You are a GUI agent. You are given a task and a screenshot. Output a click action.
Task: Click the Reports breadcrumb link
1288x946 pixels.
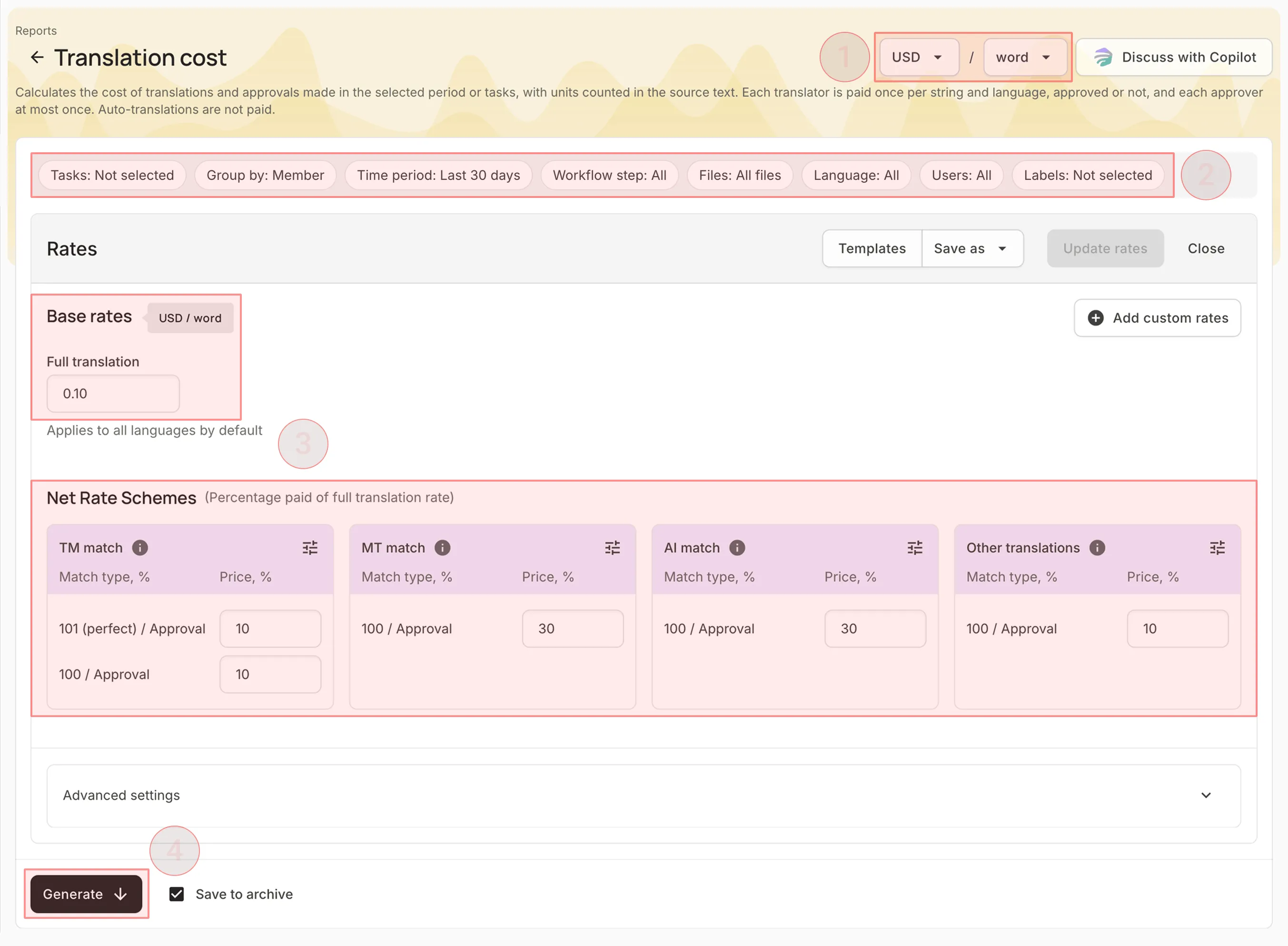point(36,31)
